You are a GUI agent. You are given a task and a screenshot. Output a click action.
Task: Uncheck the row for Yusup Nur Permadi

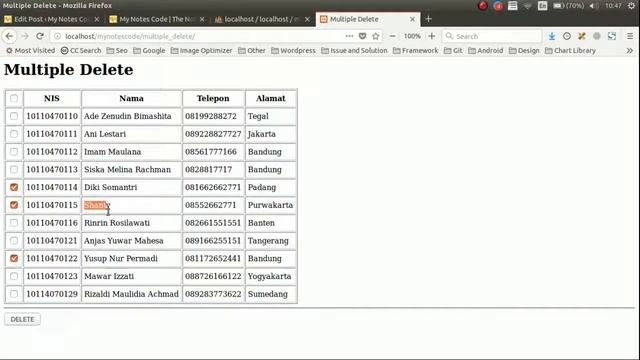(x=14, y=258)
